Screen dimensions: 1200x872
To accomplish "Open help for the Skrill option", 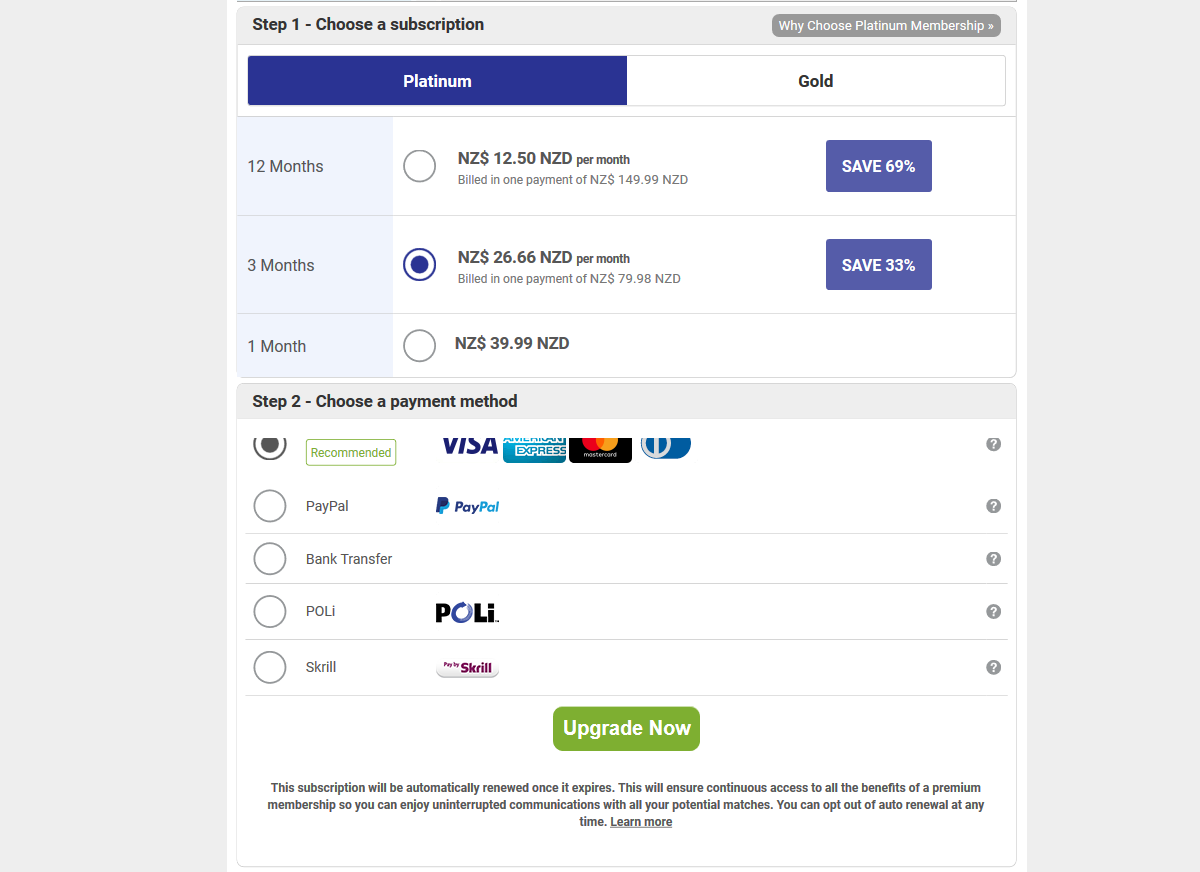I will tap(993, 667).
